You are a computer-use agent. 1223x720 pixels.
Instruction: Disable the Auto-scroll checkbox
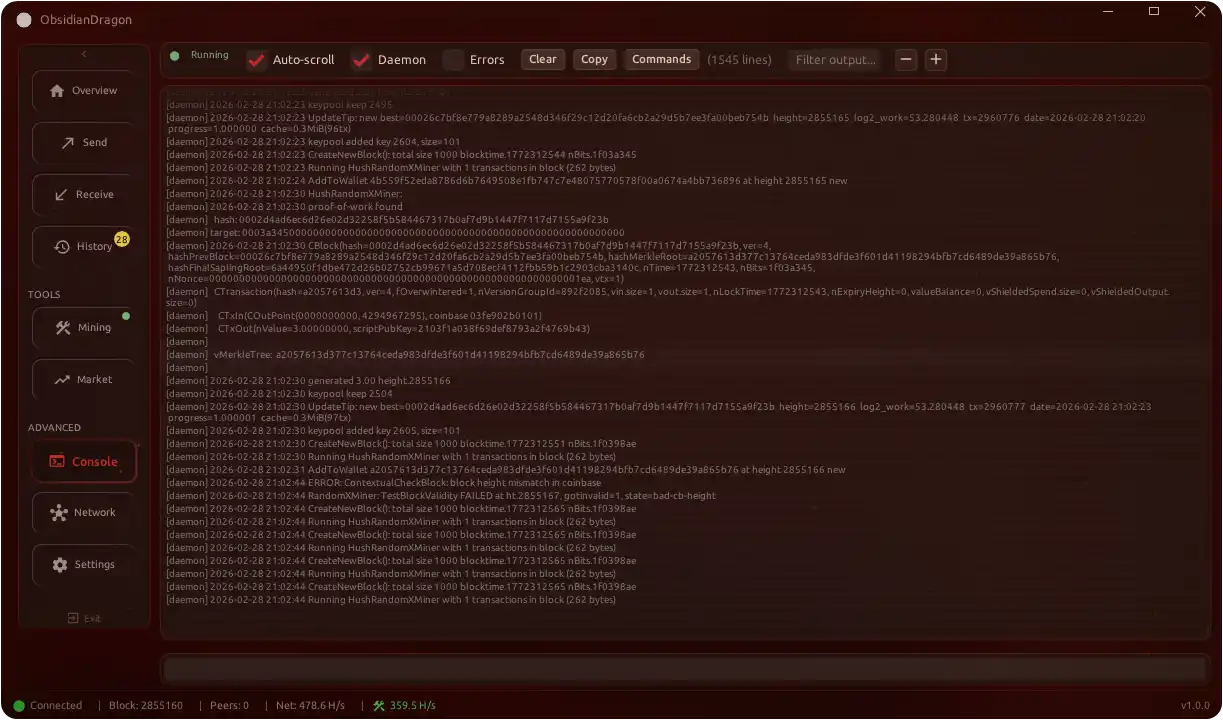pos(256,60)
